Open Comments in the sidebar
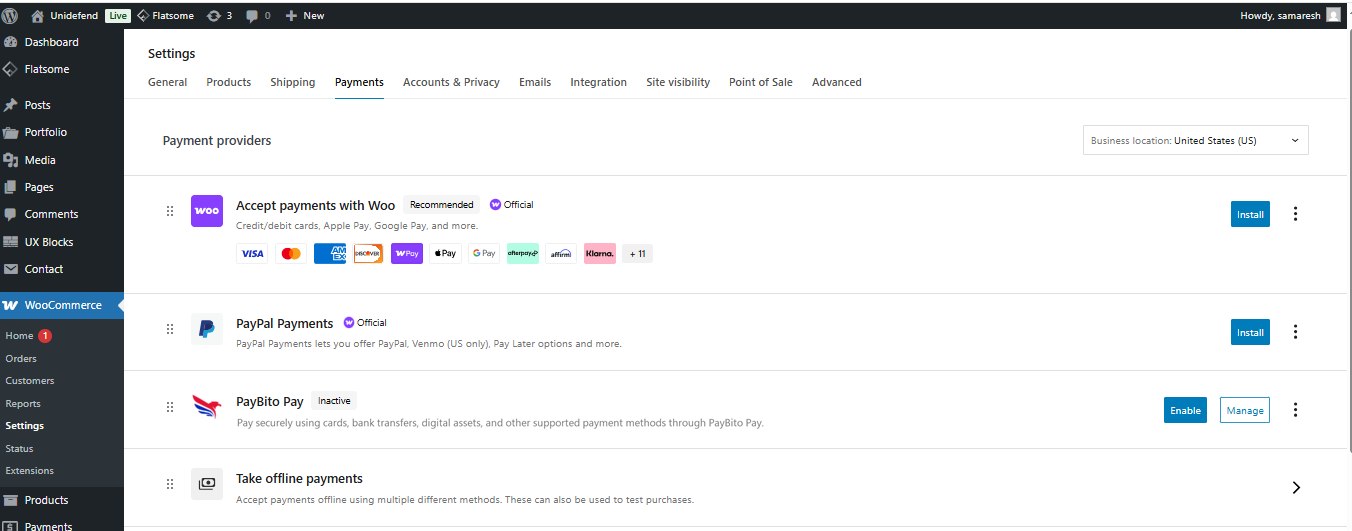This screenshot has width=1352, height=531. click(x=62, y=214)
